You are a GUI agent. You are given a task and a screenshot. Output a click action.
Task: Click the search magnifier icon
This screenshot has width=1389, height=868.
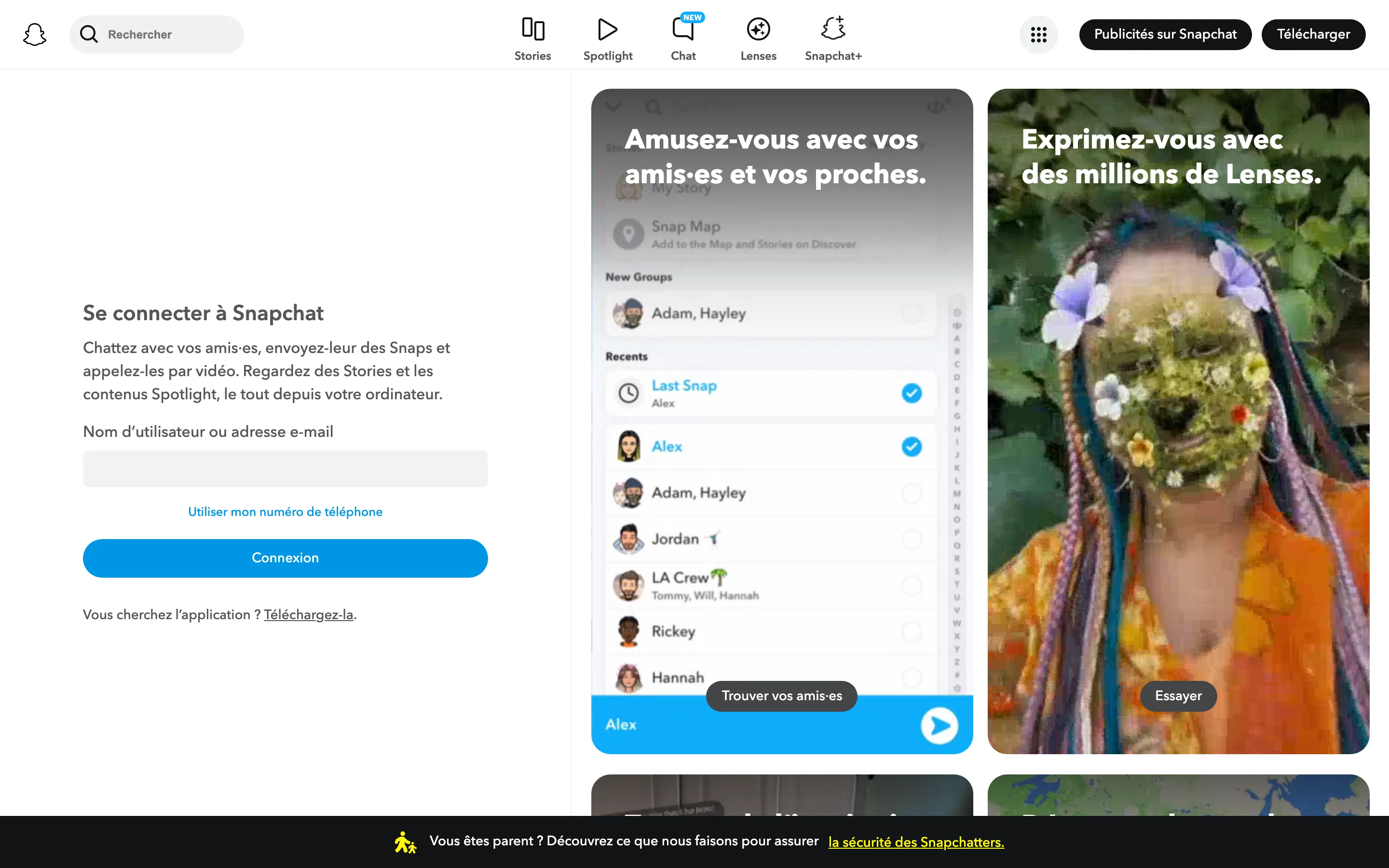click(89, 34)
